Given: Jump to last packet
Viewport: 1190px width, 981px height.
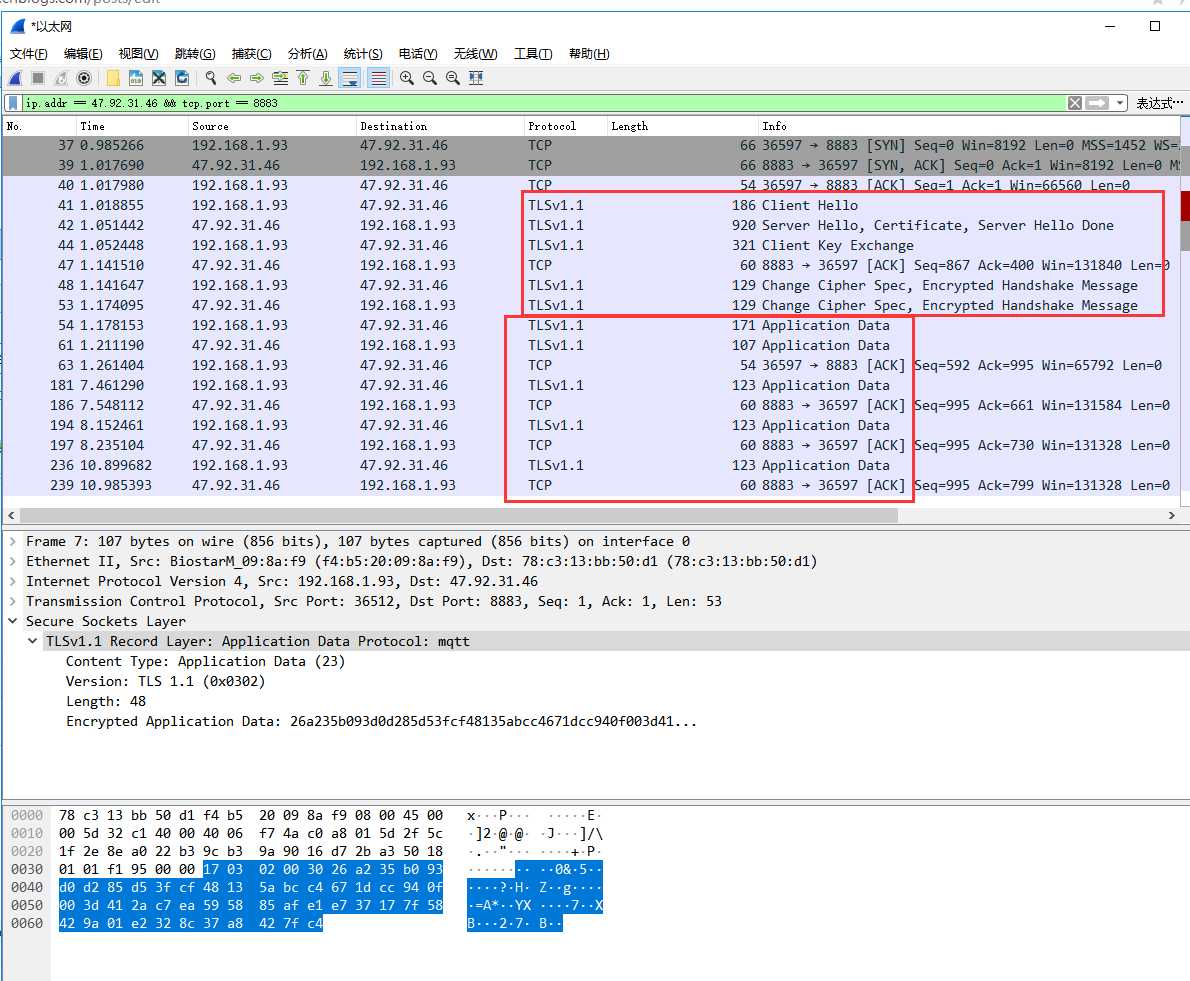Looking at the screenshot, I should coord(326,78).
